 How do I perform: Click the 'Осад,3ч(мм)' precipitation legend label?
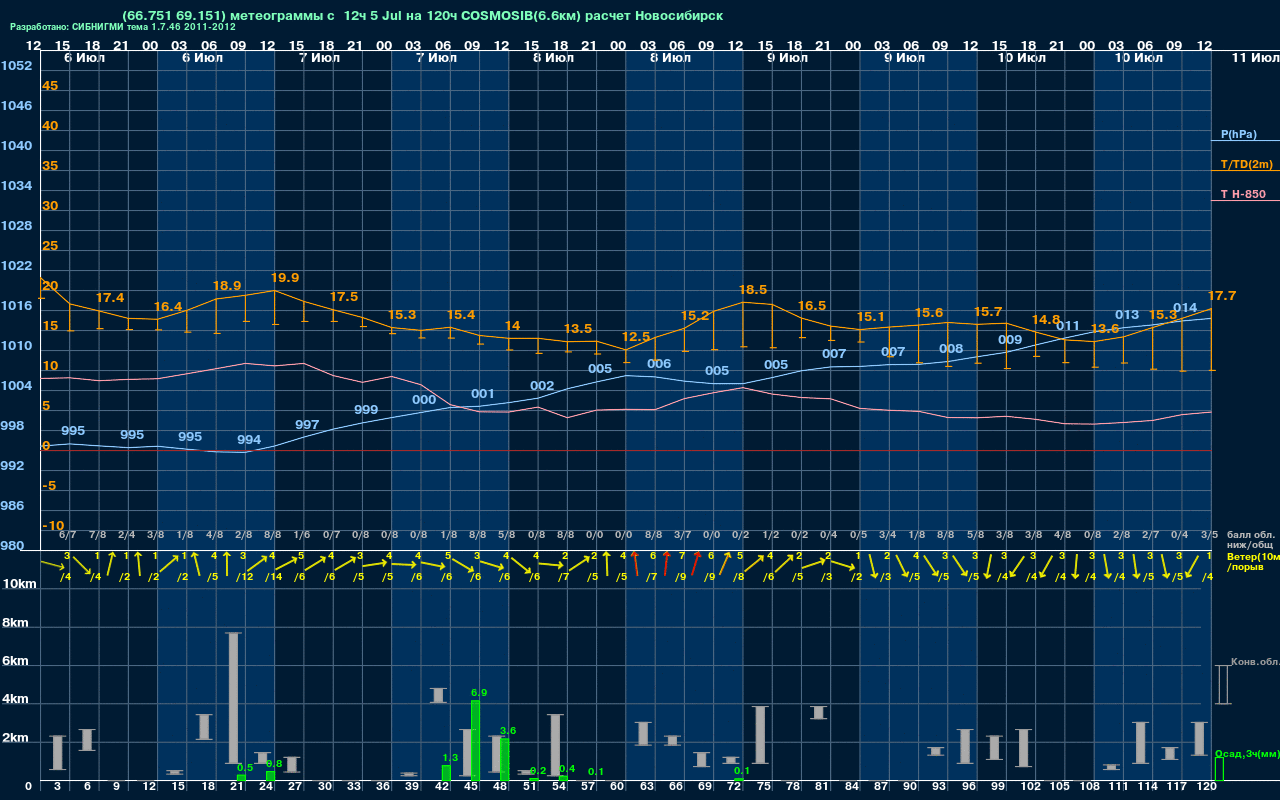pos(1246,753)
